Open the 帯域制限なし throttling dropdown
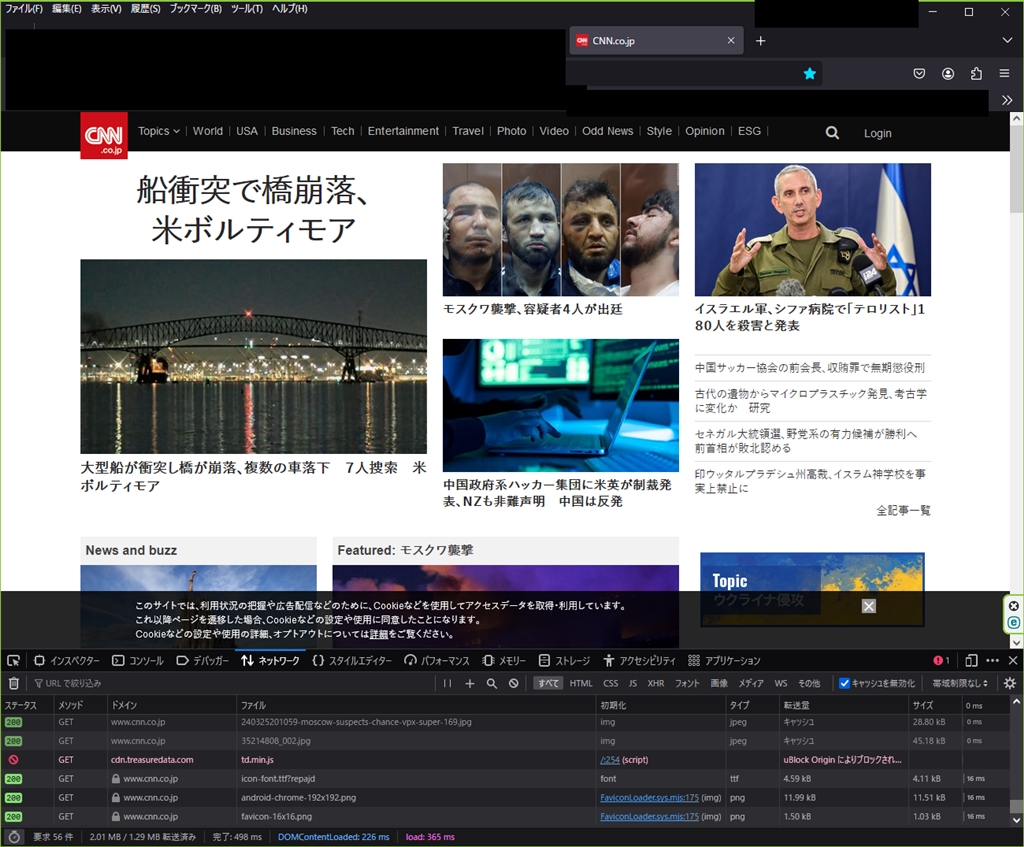 click(960, 684)
